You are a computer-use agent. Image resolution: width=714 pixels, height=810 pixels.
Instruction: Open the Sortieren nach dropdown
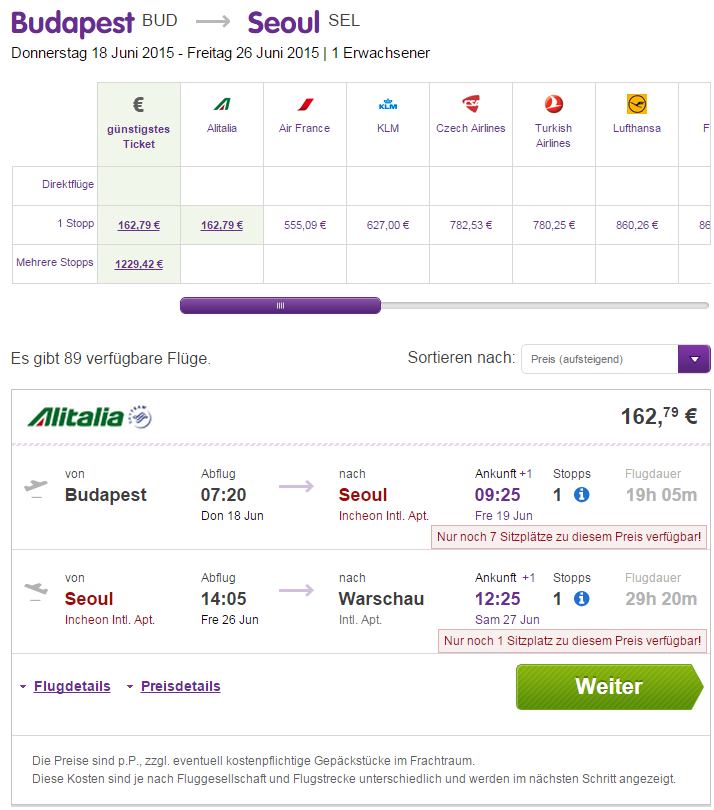pyautogui.click(x=694, y=359)
